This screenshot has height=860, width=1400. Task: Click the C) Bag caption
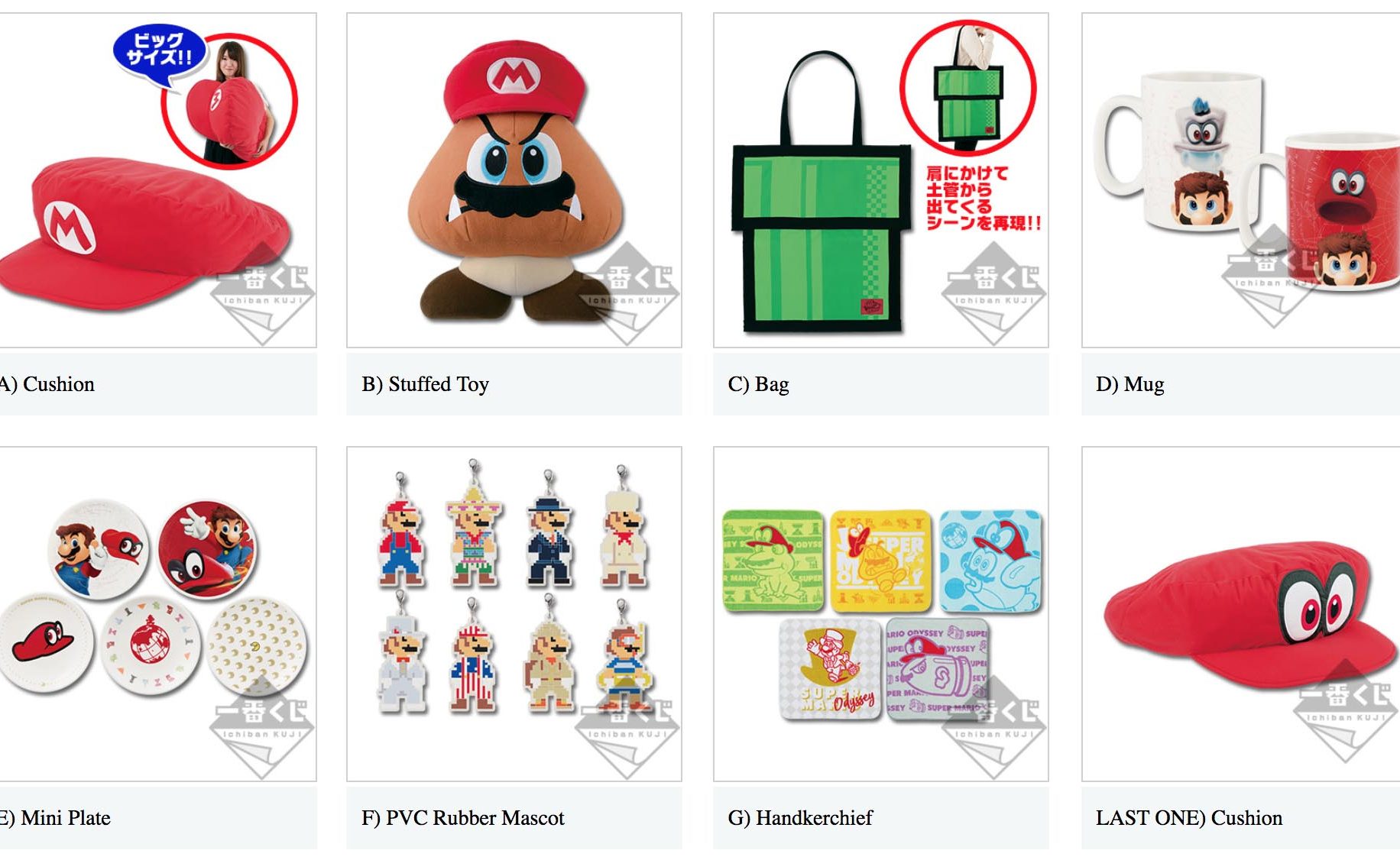[759, 384]
